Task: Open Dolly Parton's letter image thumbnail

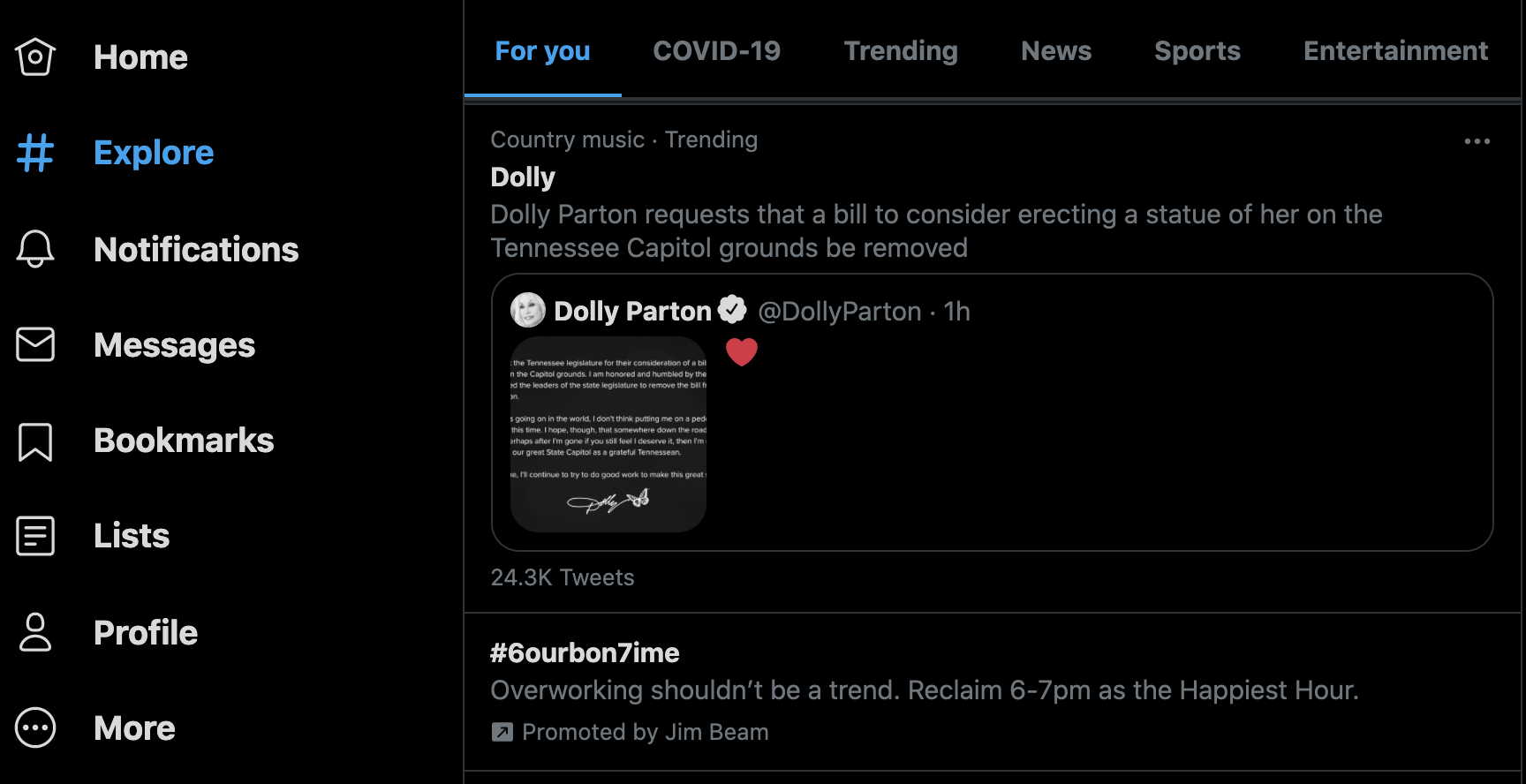Action: [x=608, y=433]
